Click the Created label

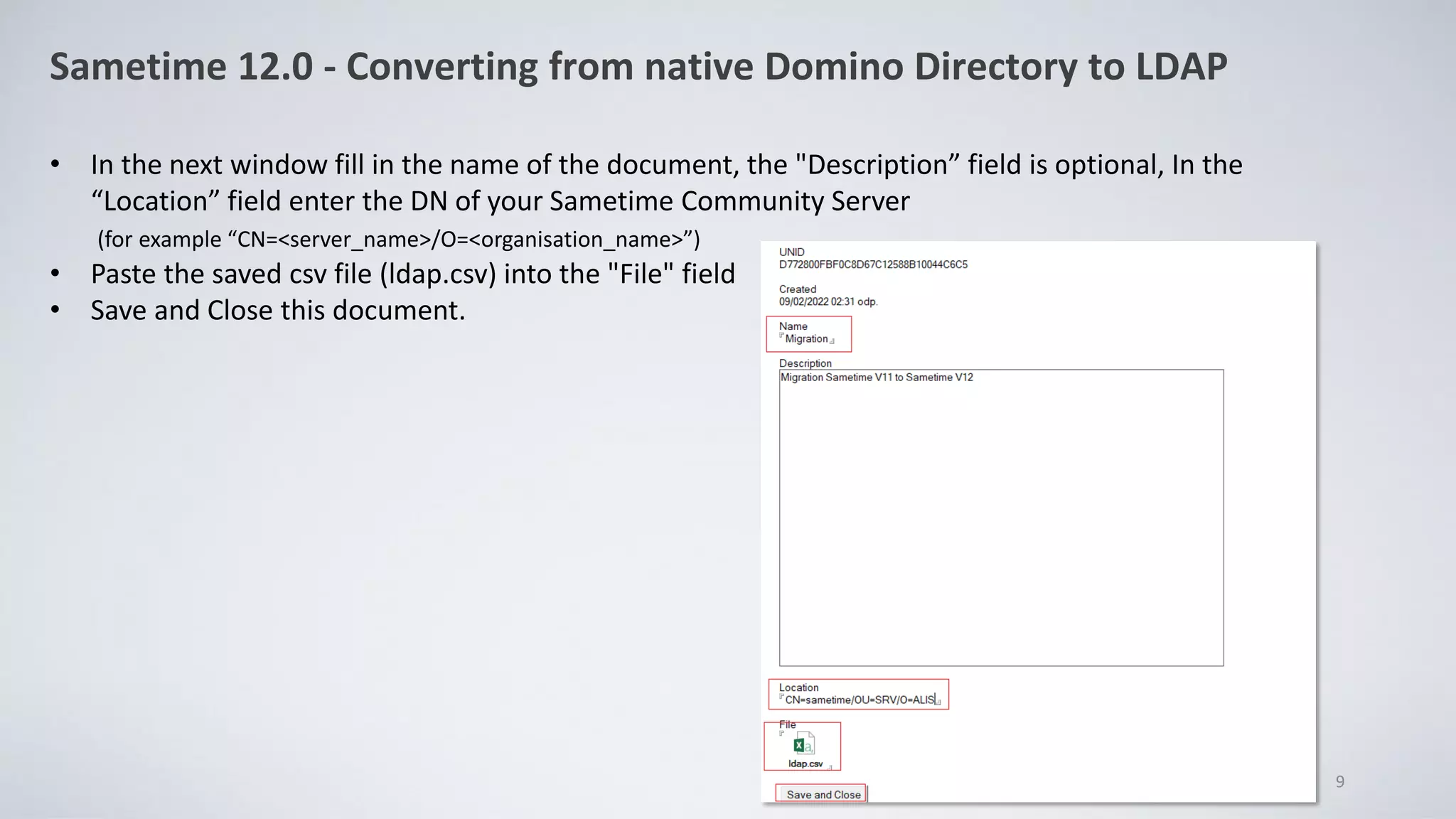797,289
